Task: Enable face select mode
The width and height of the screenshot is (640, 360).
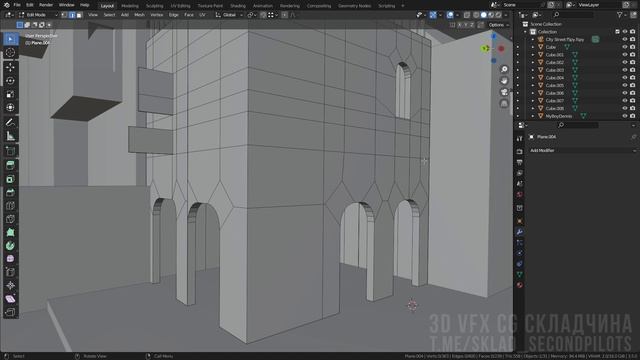Action: pos(79,15)
